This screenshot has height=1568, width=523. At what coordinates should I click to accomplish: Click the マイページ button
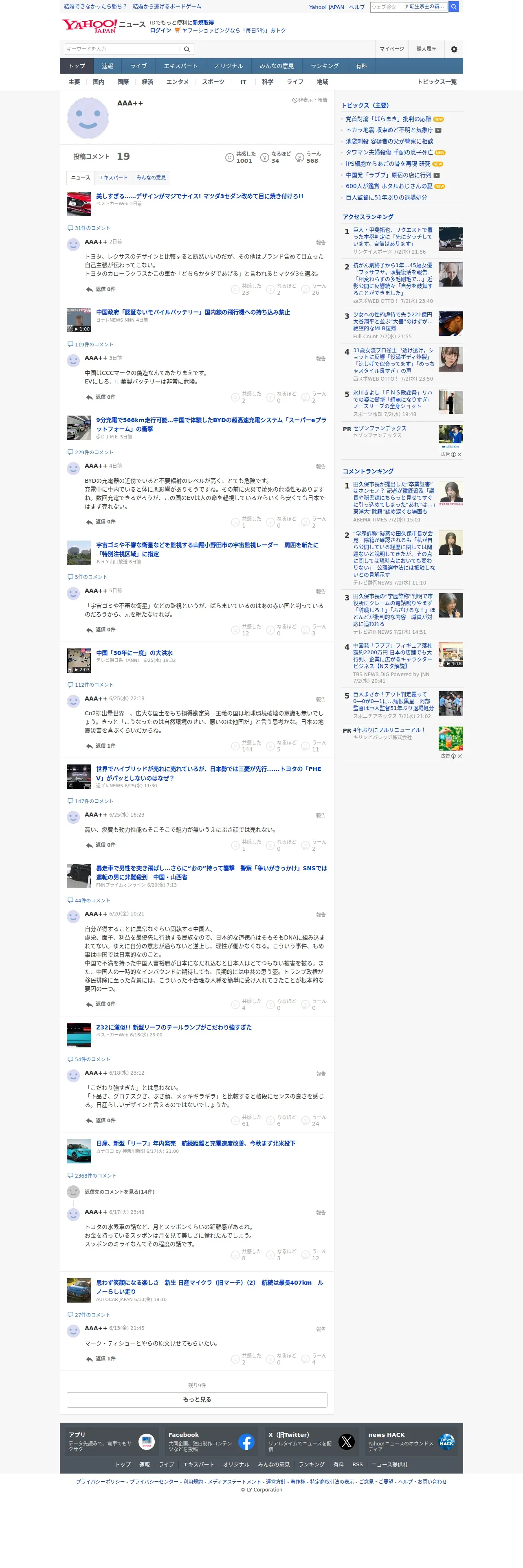(391, 49)
